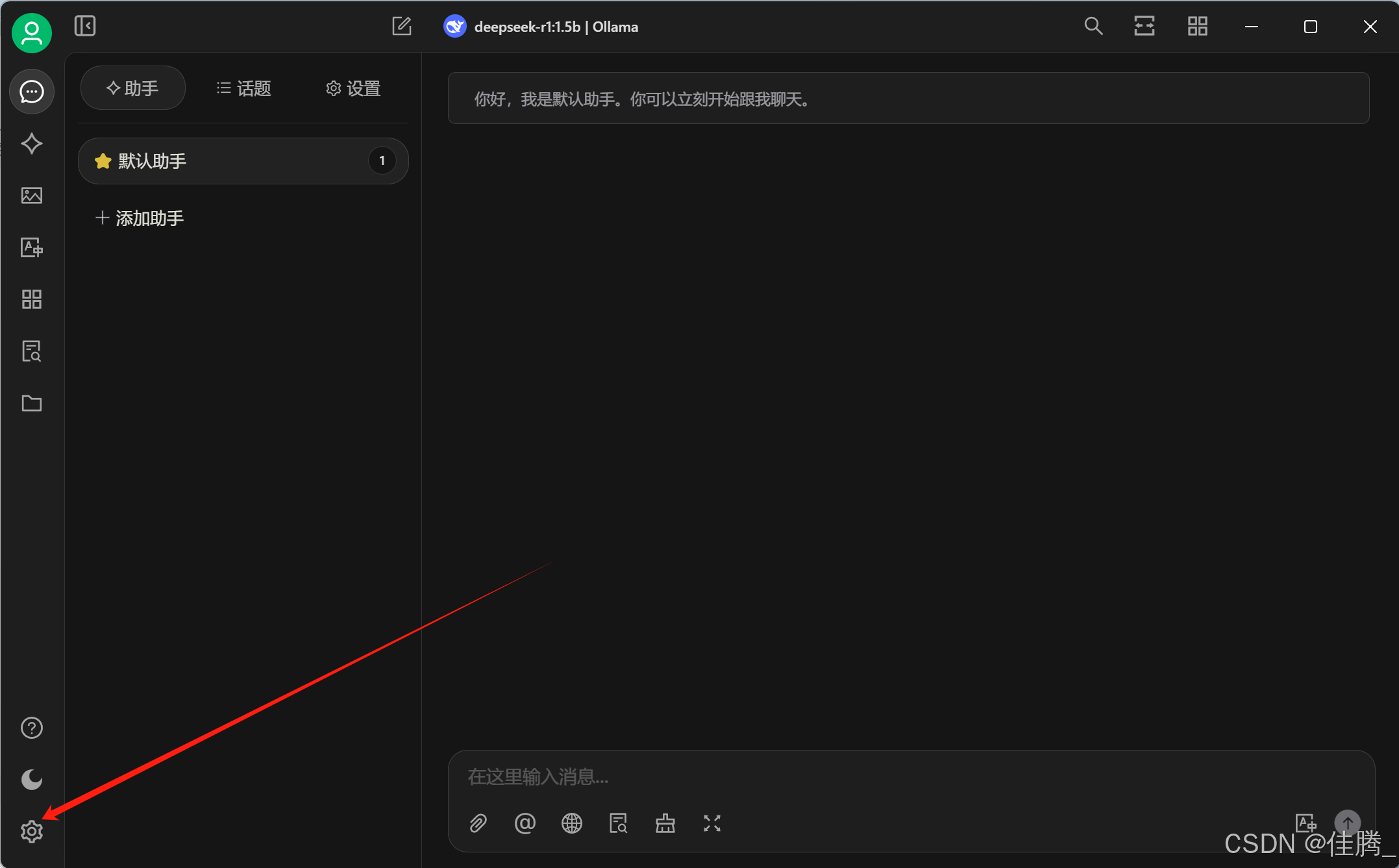Expand the input box with the fullscreen icon

click(x=712, y=823)
